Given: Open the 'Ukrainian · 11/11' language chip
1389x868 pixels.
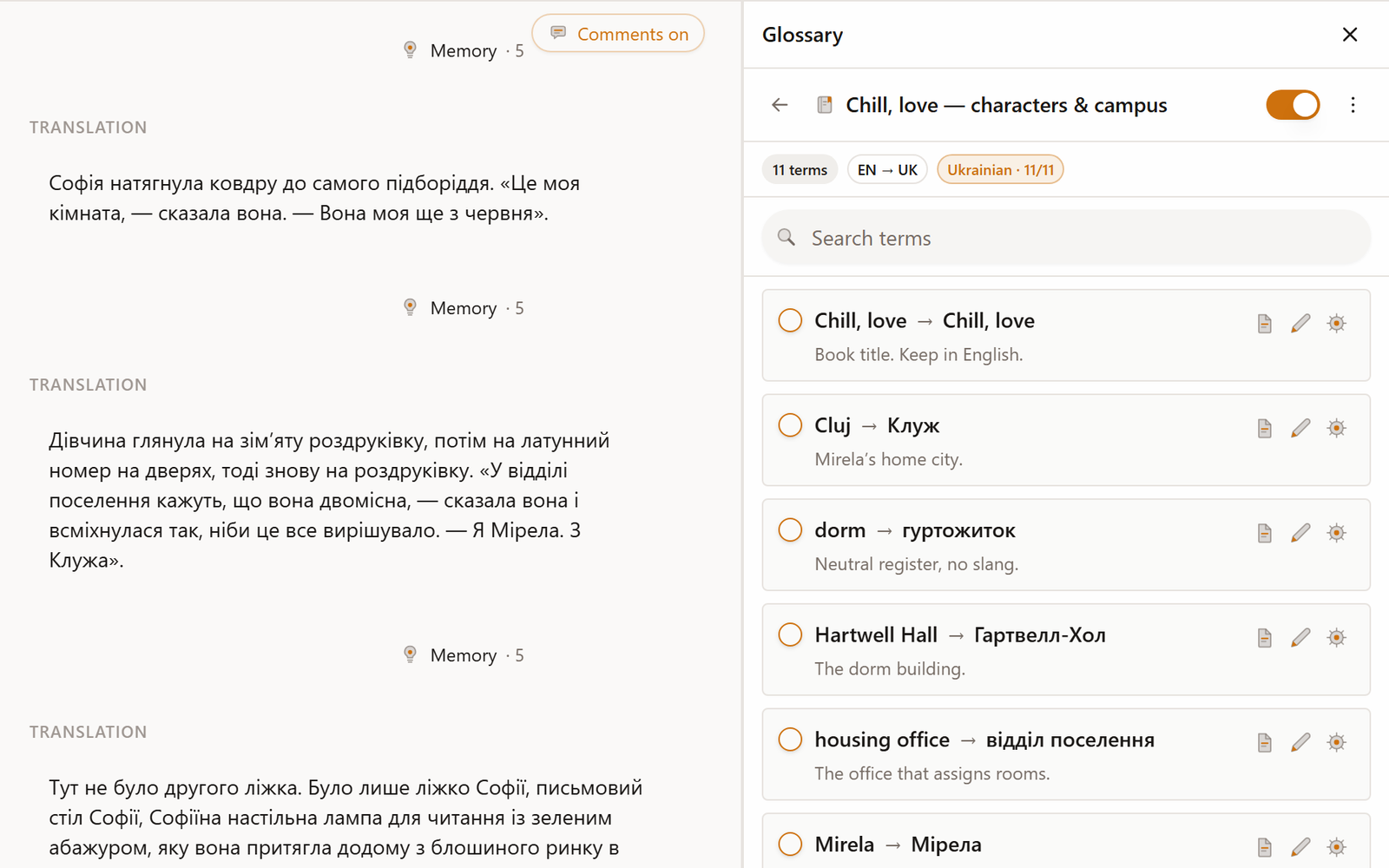Looking at the screenshot, I should click(x=1000, y=169).
